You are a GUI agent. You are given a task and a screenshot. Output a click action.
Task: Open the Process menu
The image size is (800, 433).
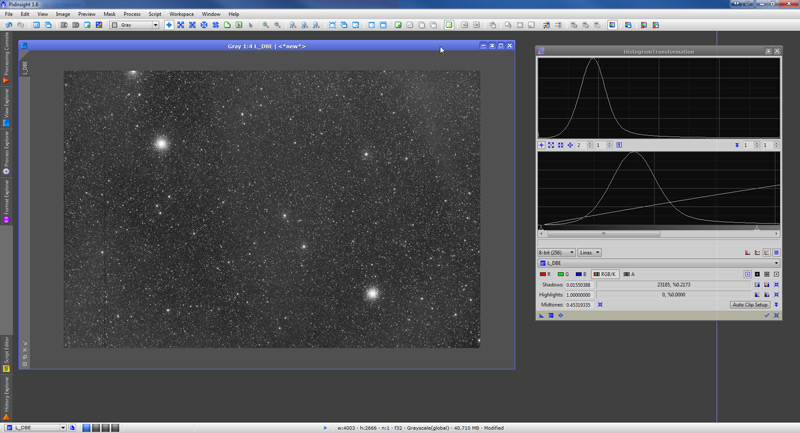[131, 14]
